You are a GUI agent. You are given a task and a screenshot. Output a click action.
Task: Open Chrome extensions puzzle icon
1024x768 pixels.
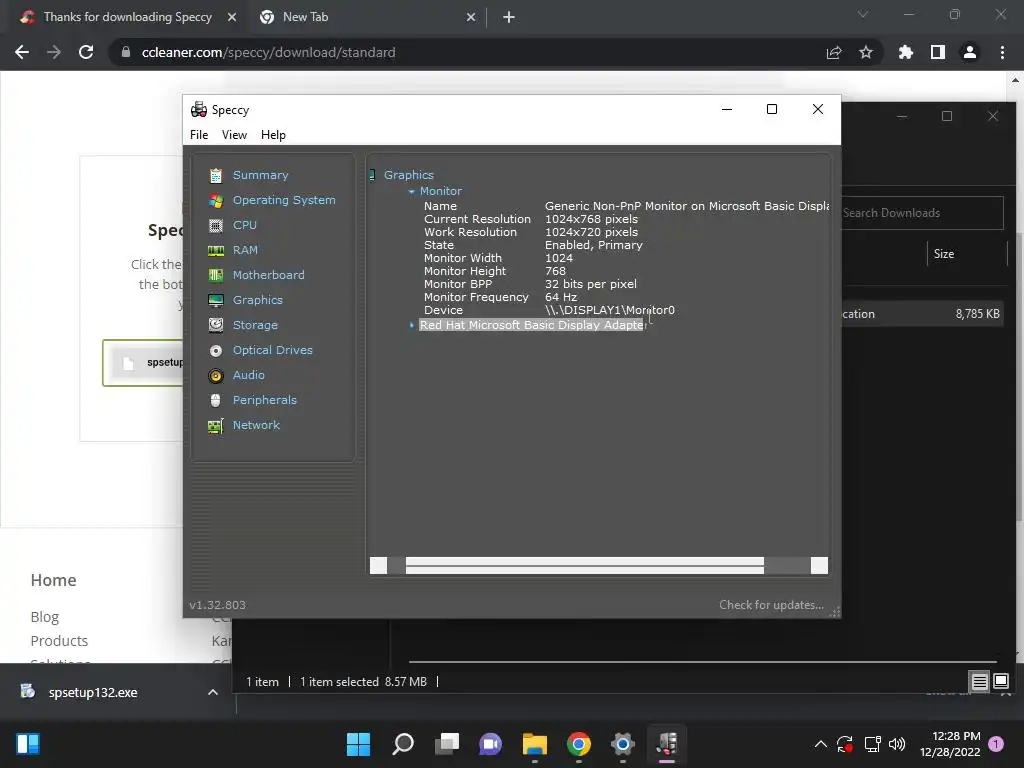click(906, 52)
